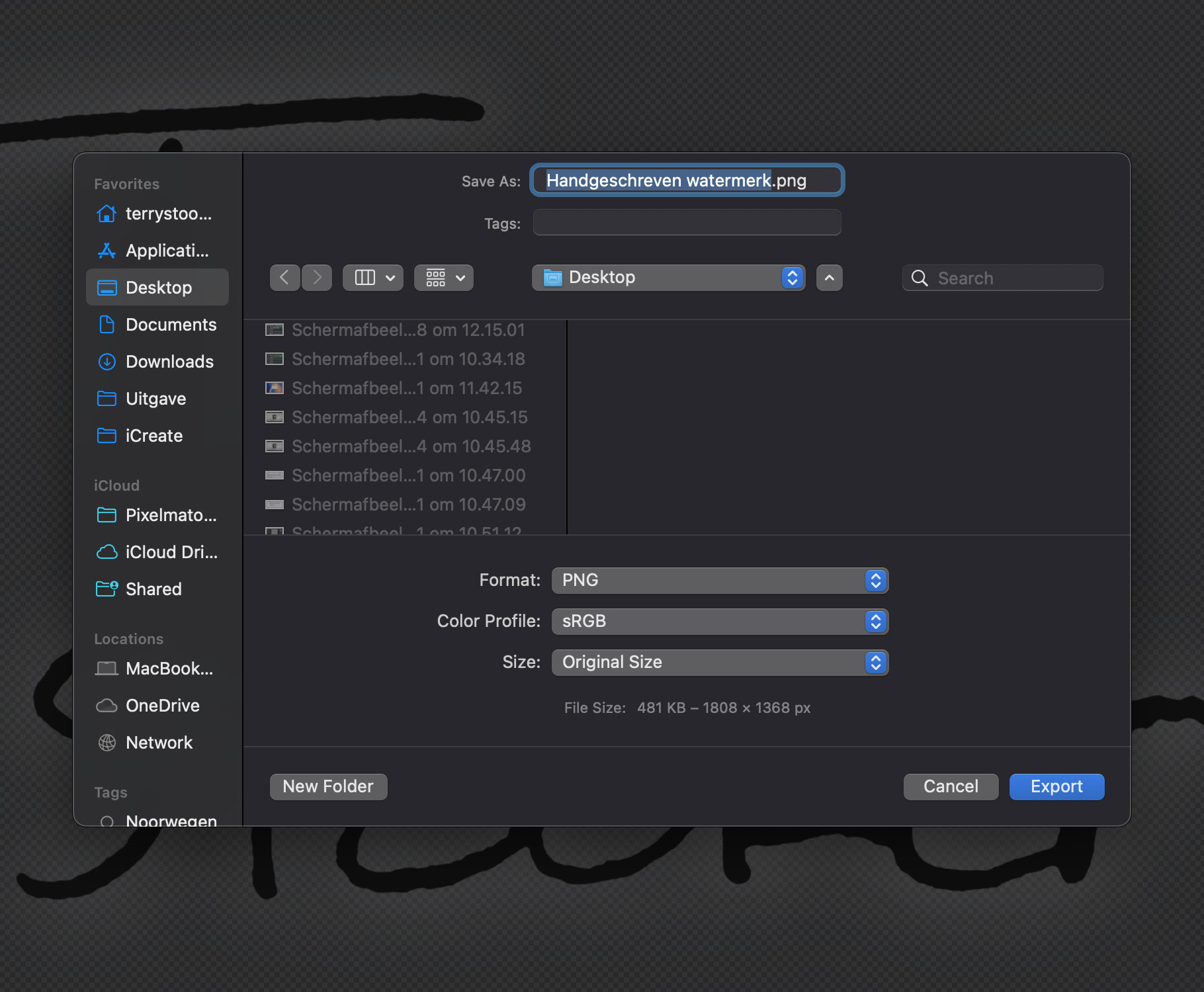This screenshot has width=1204, height=992.
Task: Select Downloads in the sidebar
Action: pyautogui.click(x=169, y=362)
